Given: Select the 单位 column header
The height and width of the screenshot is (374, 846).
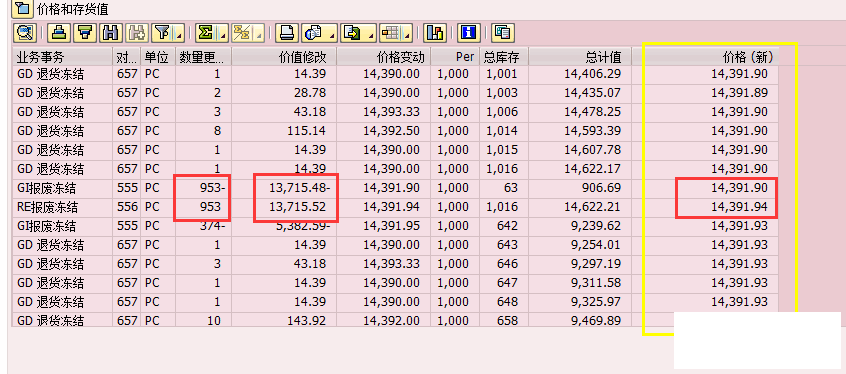Looking at the screenshot, I should click(158, 57).
